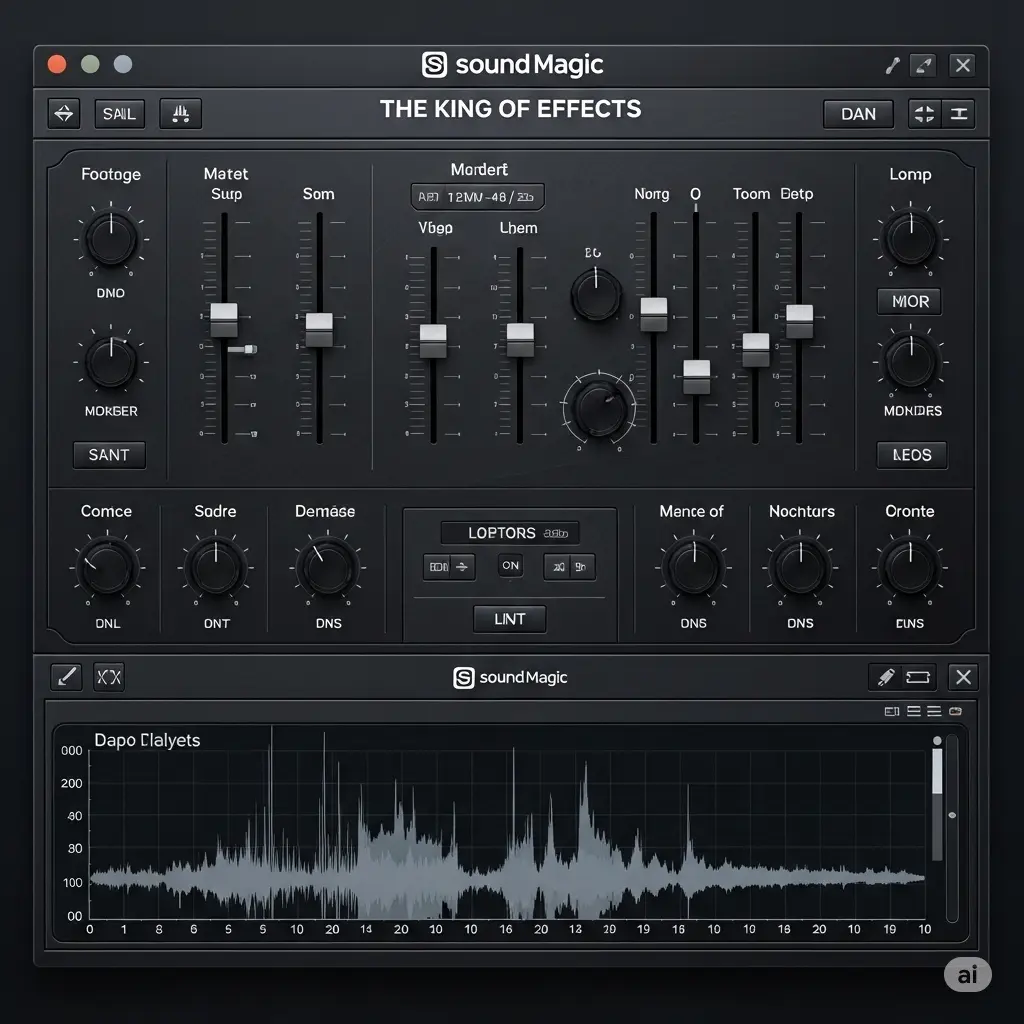Click the SANT button
This screenshot has height=1024, width=1024.
click(x=109, y=455)
